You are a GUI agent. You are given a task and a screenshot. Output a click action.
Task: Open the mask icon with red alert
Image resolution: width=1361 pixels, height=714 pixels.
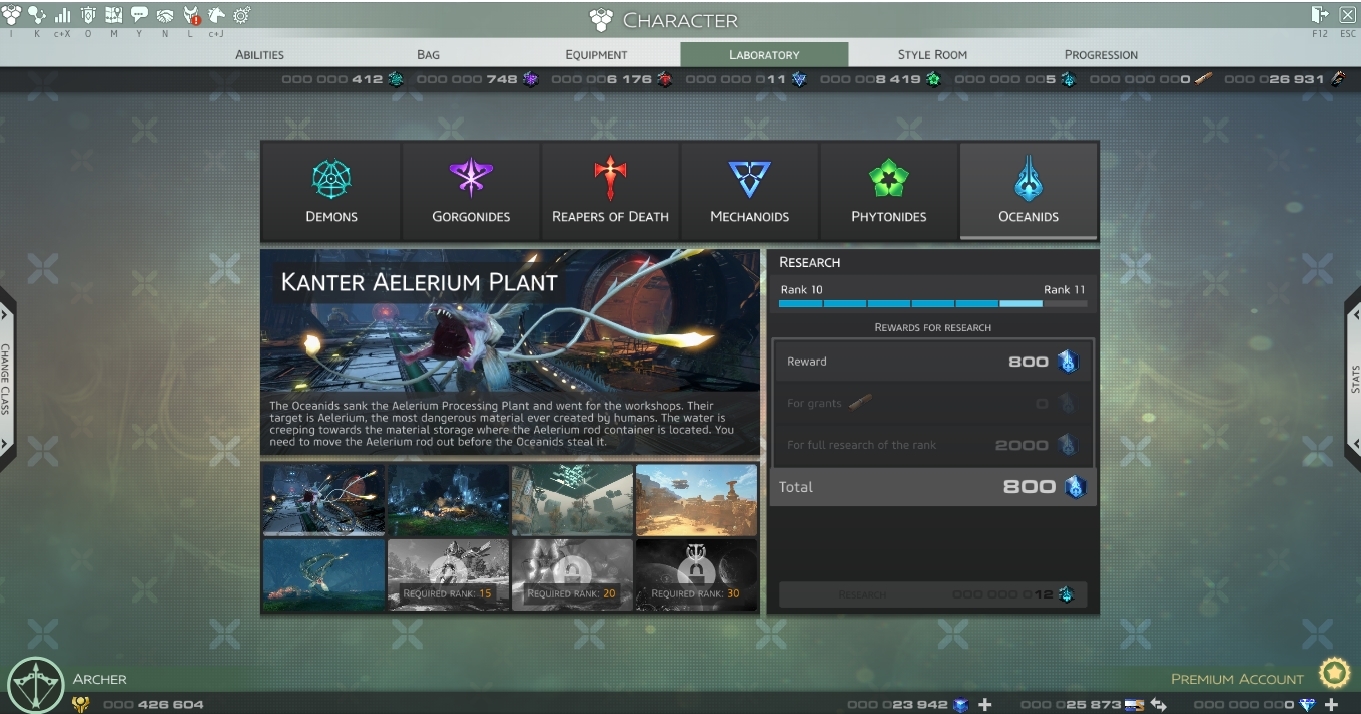point(191,15)
